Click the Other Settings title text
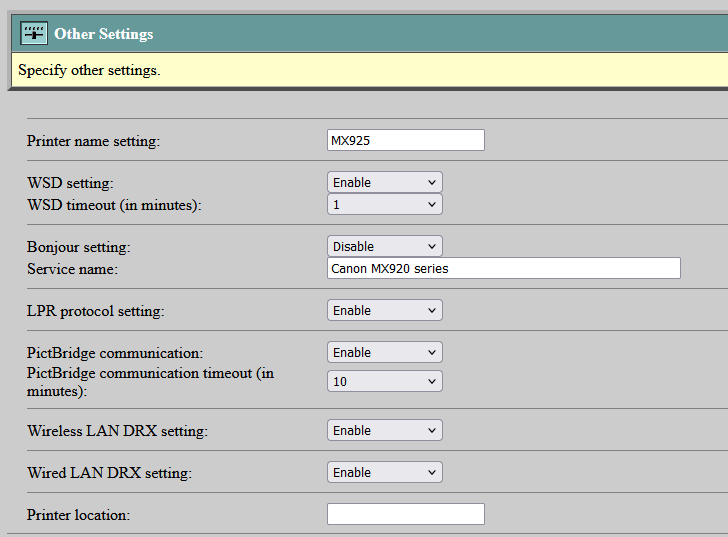 [104, 34]
